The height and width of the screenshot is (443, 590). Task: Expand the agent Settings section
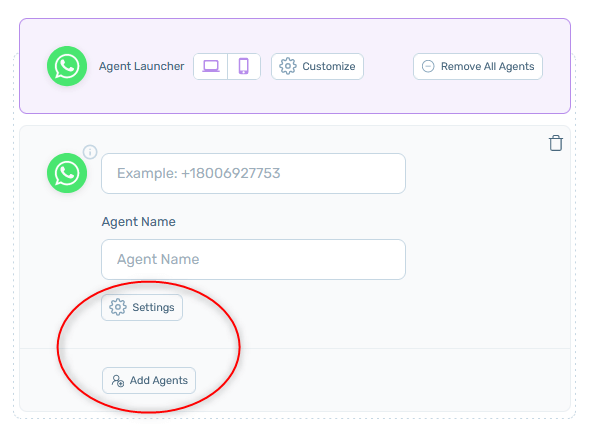tap(142, 308)
